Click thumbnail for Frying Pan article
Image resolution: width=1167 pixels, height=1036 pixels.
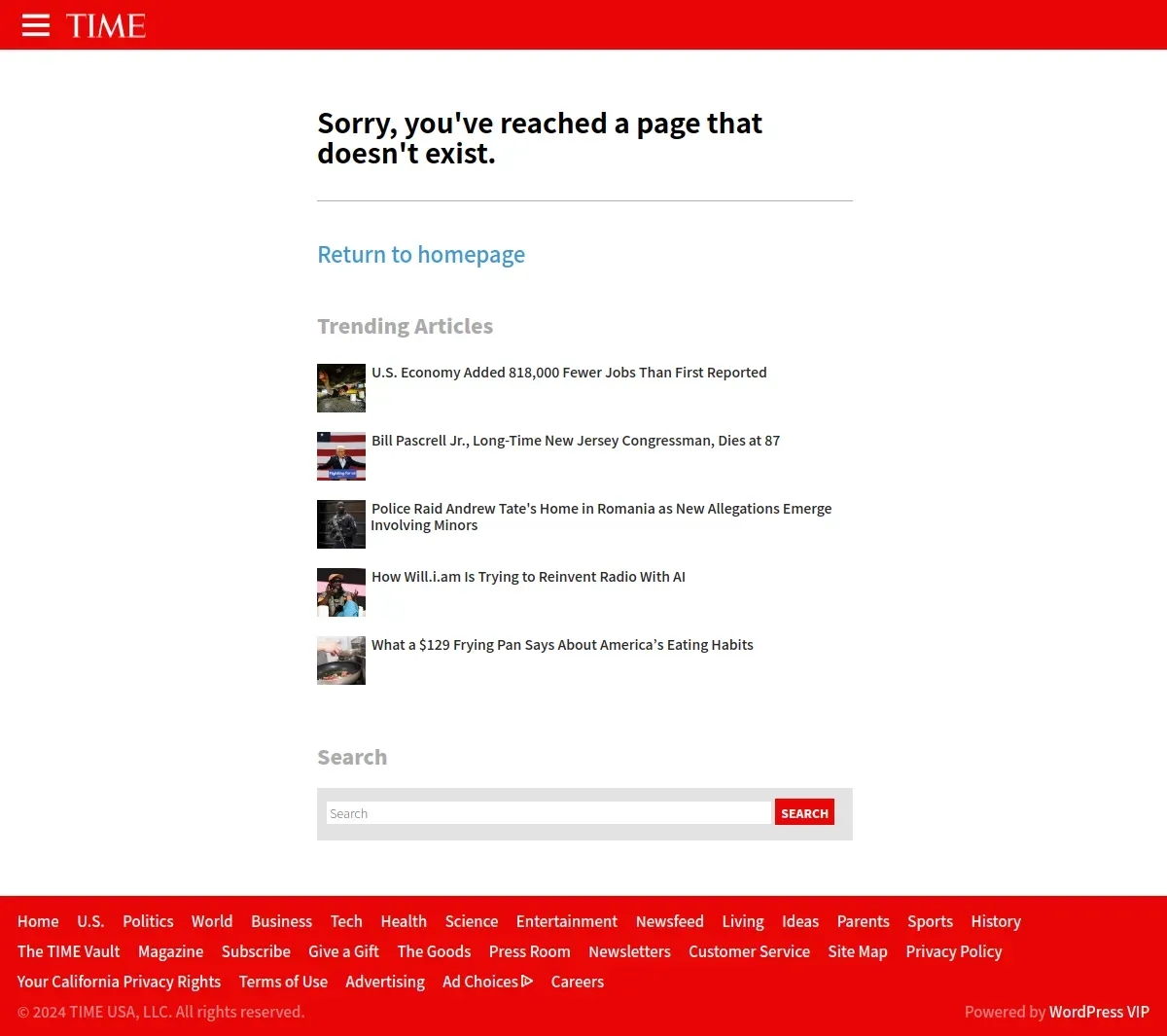click(341, 661)
